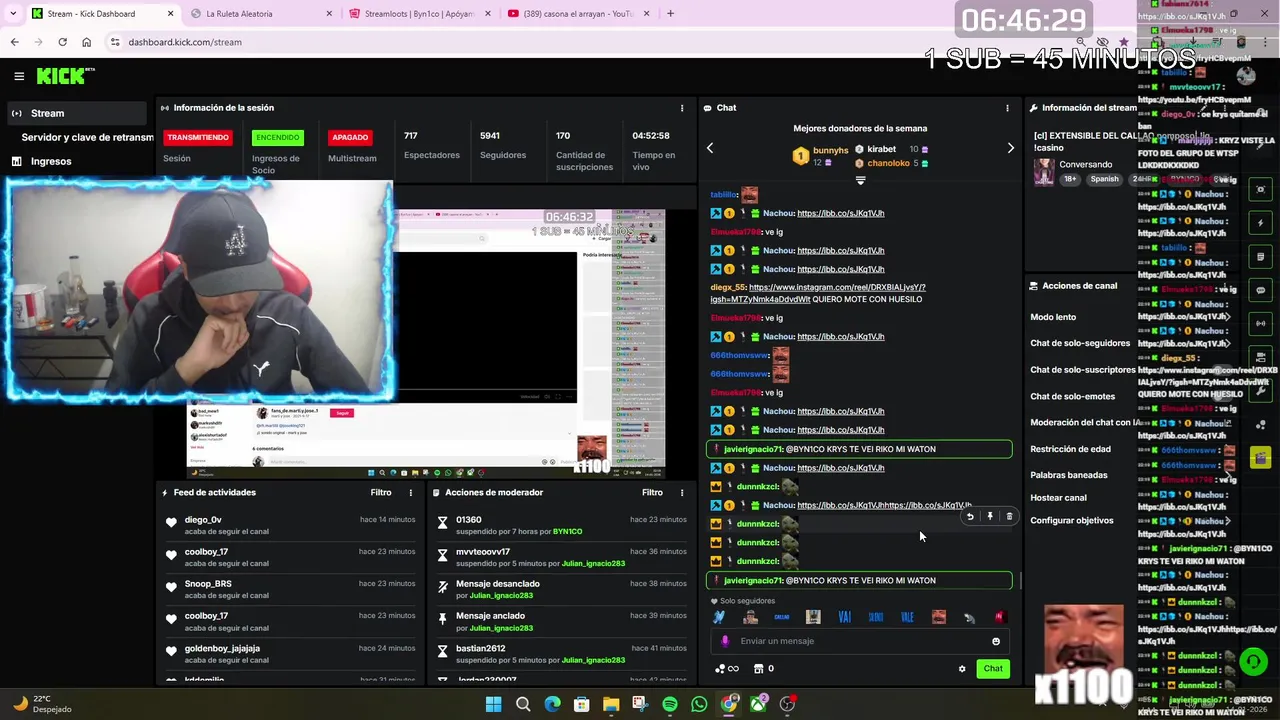Screen dimensions: 1280x720
Task: Click the browser reload button
Action: pyautogui.click(x=62, y=42)
